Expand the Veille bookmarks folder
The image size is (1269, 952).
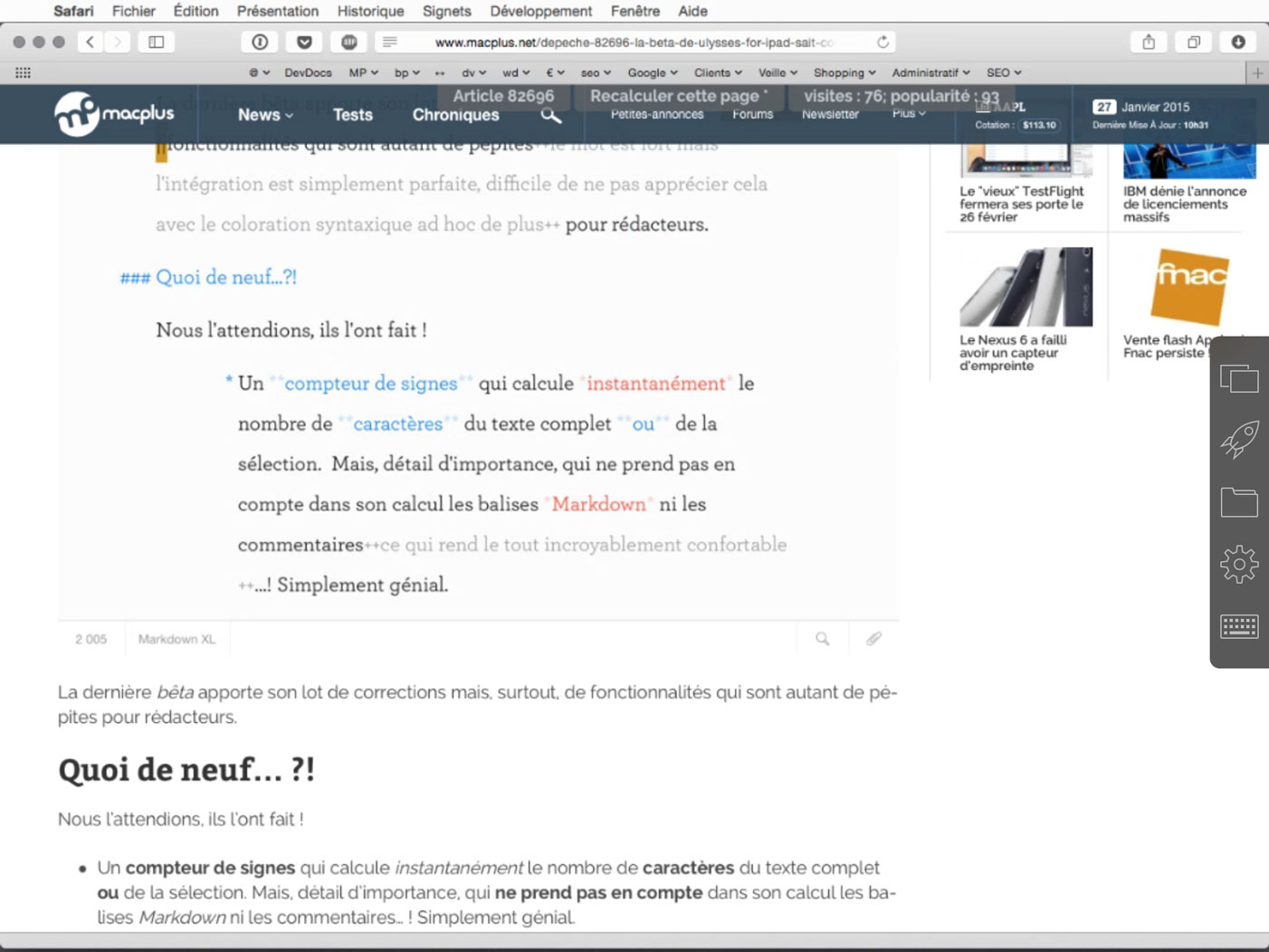click(778, 72)
